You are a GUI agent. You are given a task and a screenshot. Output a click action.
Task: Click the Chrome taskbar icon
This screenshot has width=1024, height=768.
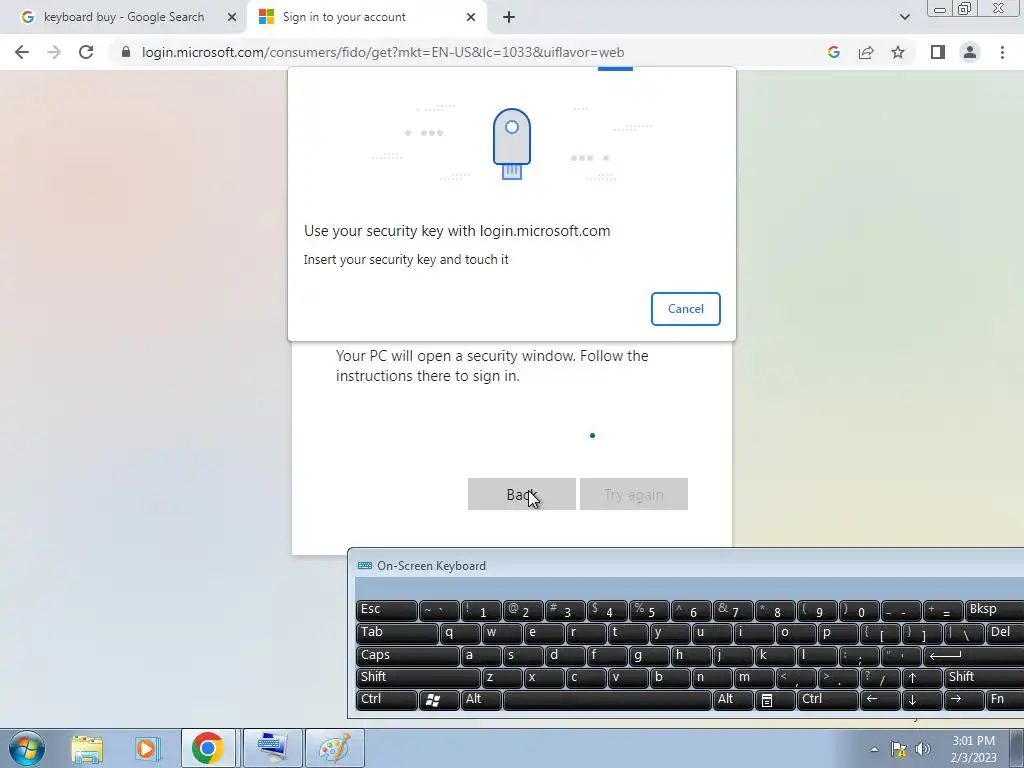pyautogui.click(x=208, y=748)
